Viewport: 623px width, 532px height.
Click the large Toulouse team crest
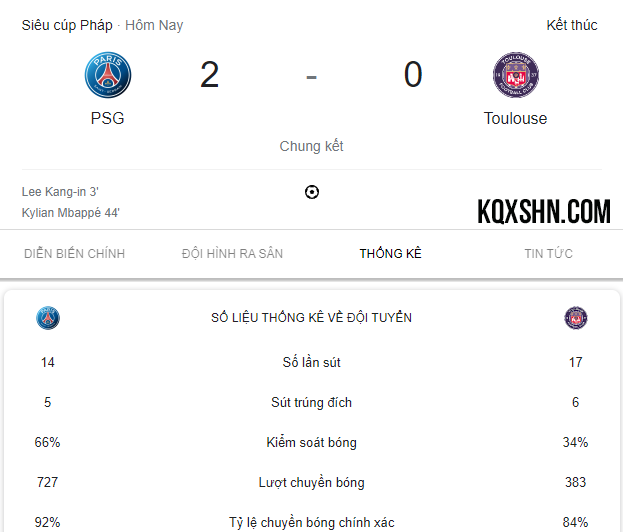pos(516,75)
